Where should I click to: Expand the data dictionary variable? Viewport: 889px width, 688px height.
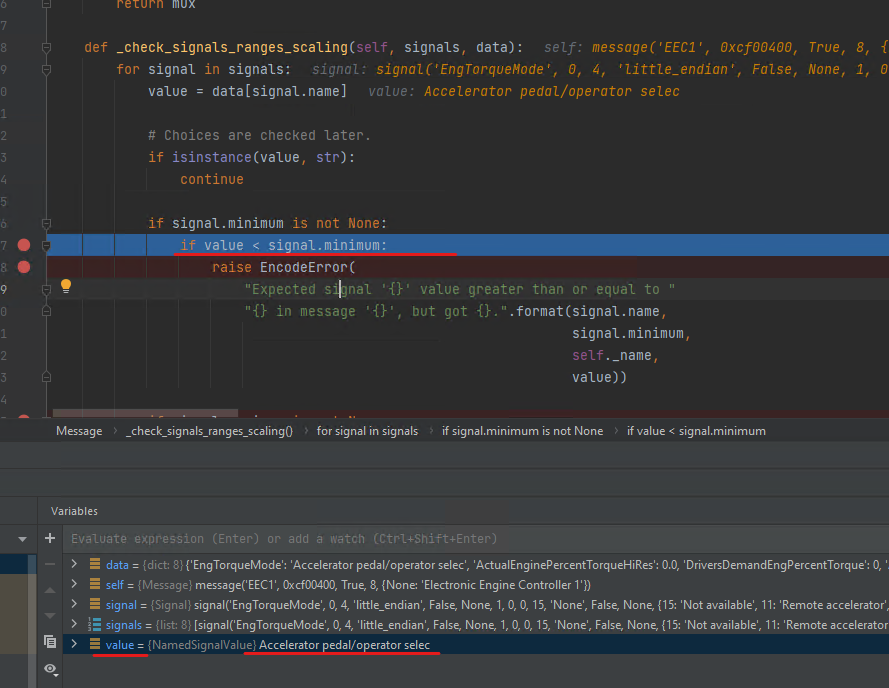(x=72, y=563)
